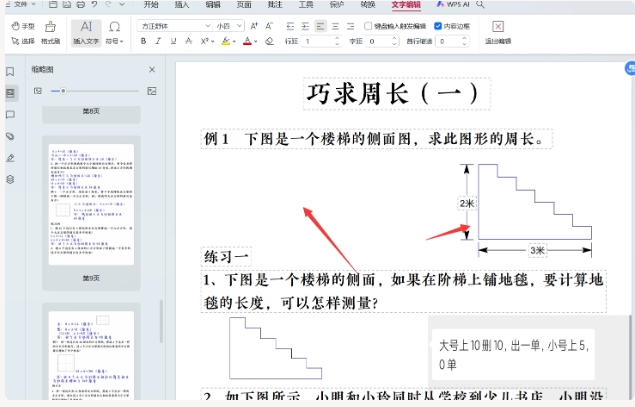635x407 pixels.
Task: Open the File (文件) menu
Action: click(x=23, y=4)
